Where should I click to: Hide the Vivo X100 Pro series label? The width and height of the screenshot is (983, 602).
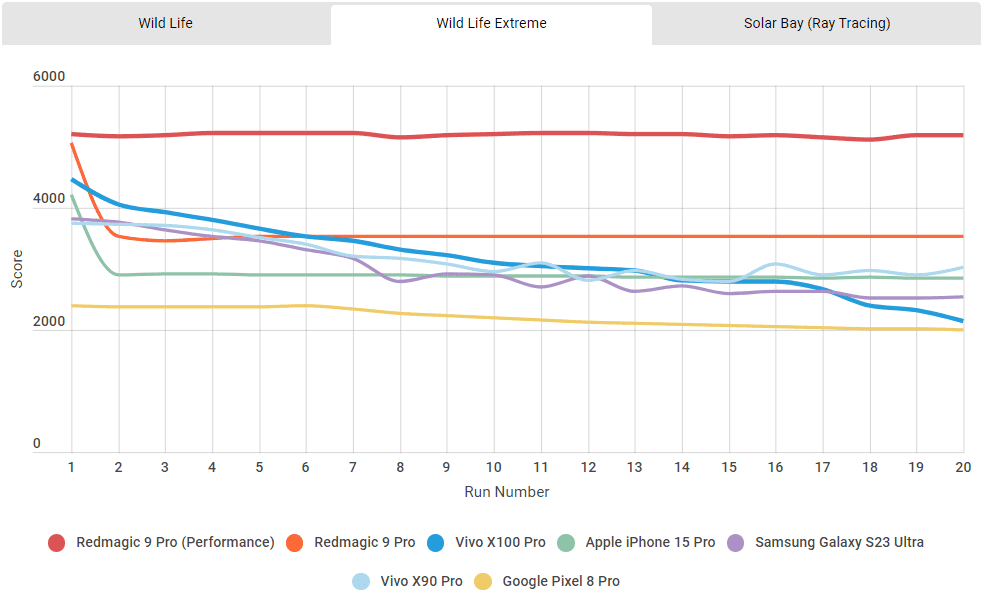tap(498, 542)
